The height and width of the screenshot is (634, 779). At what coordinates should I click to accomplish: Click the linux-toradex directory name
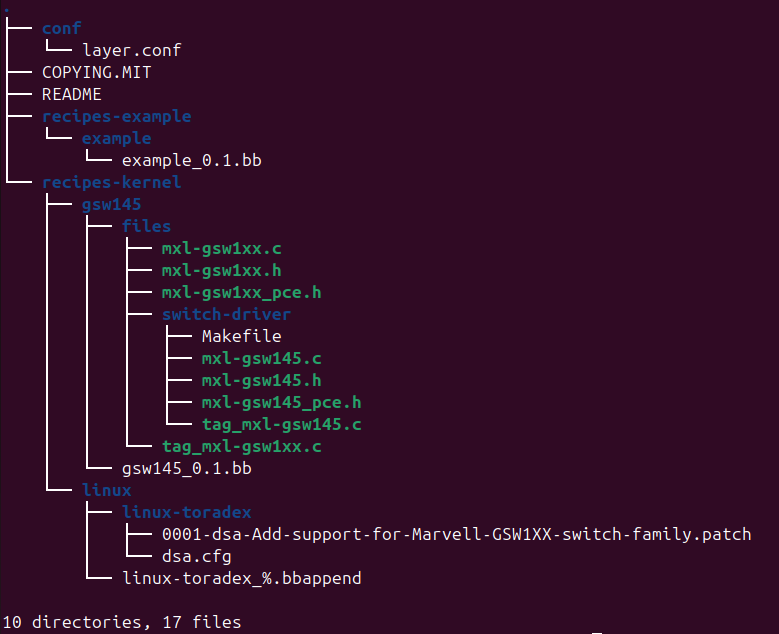point(186,512)
